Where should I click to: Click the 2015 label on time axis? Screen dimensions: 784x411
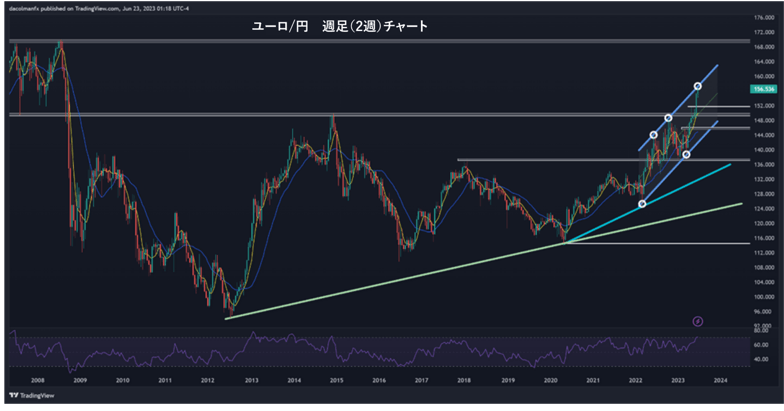click(x=336, y=380)
